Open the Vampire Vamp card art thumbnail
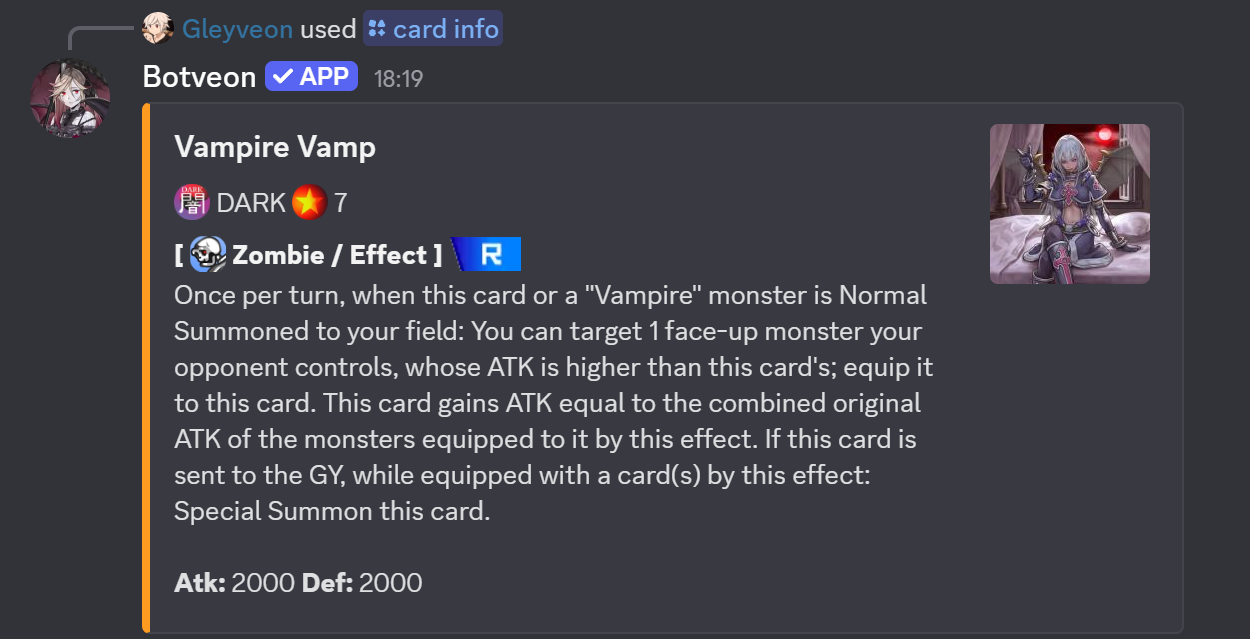 (1069, 204)
